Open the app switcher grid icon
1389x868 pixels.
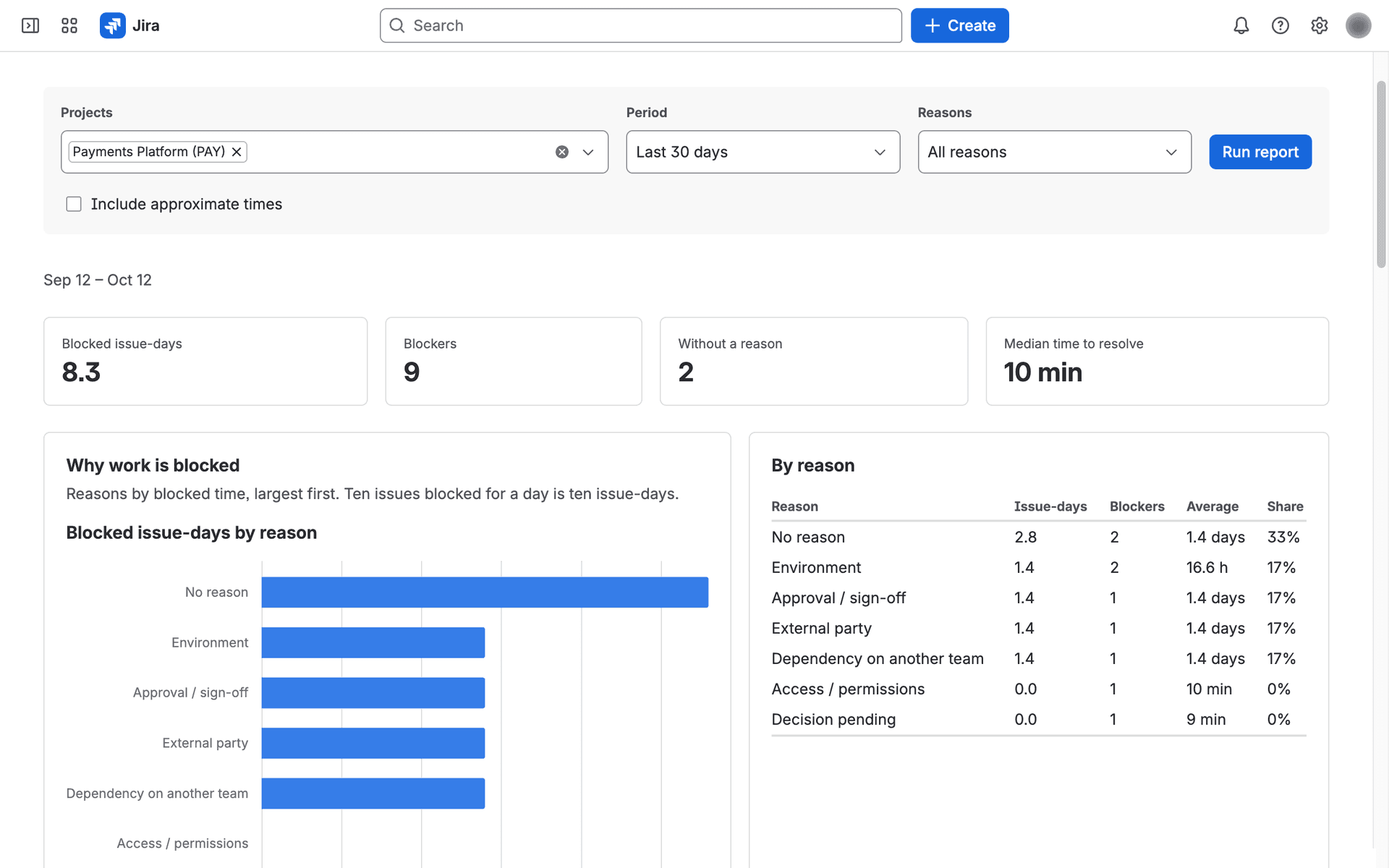(x=69, y=26)
